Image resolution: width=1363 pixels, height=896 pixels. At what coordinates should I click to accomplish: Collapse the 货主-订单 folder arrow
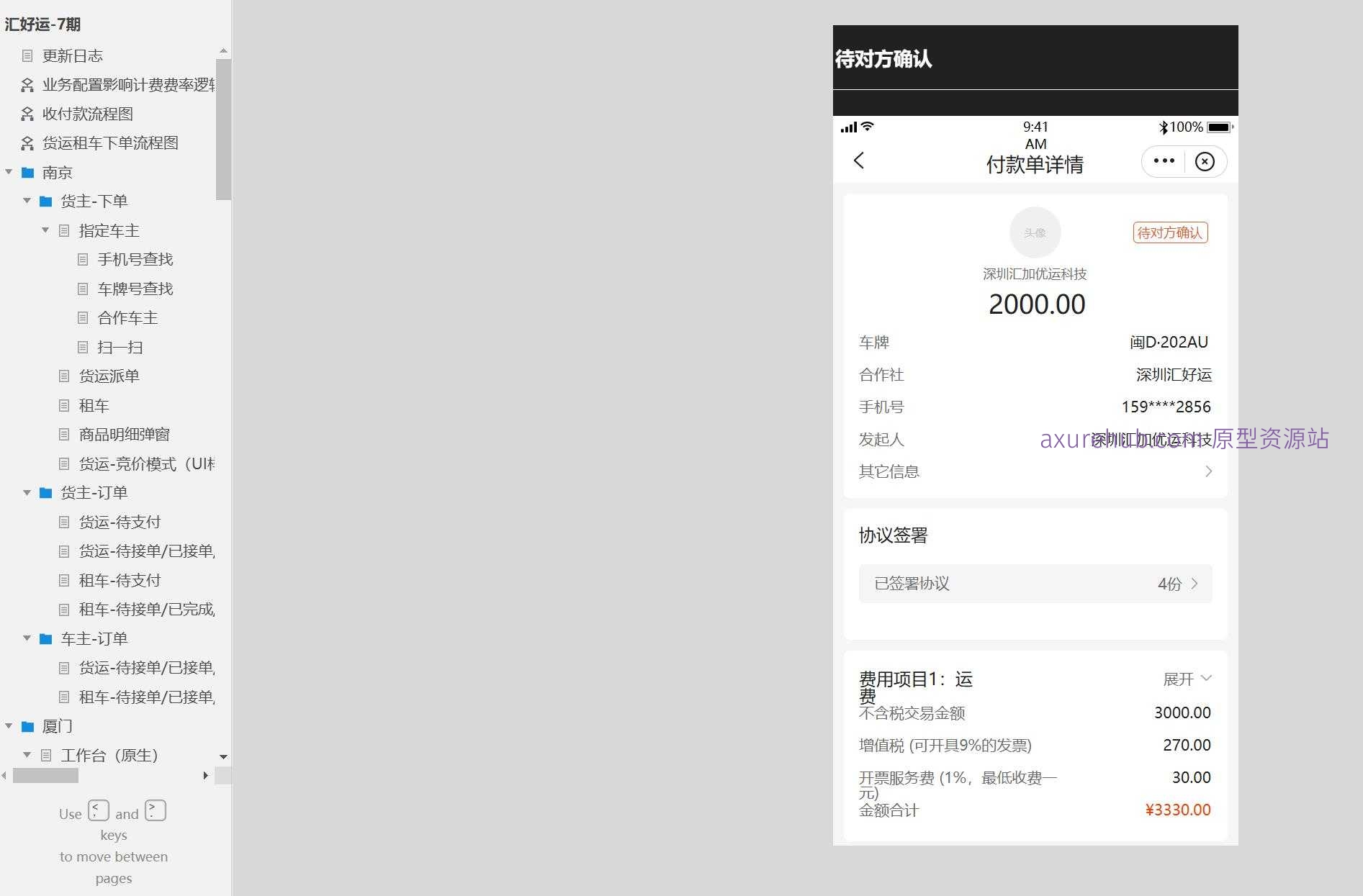[27, 493]
